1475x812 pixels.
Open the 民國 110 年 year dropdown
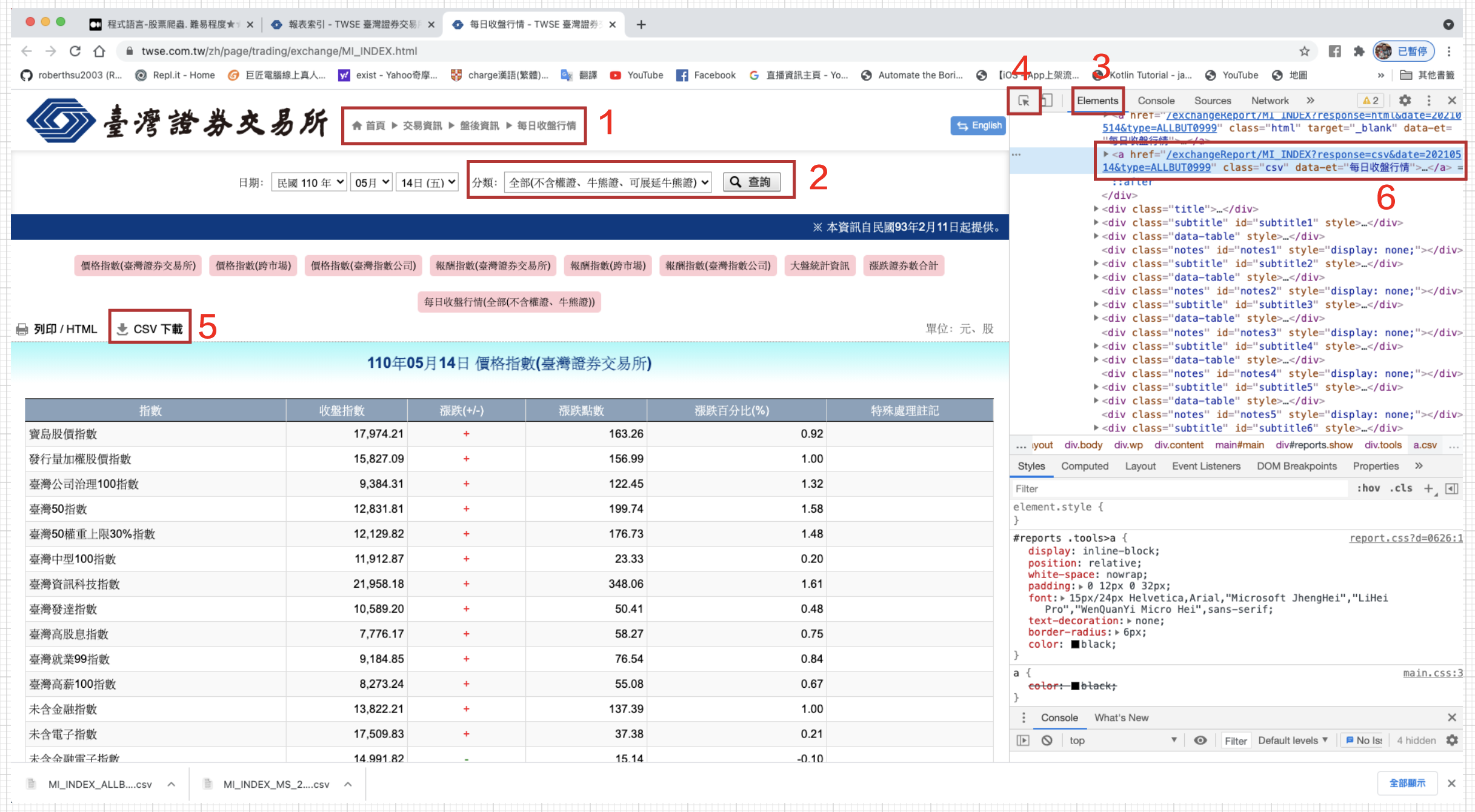tap(309, 182)
